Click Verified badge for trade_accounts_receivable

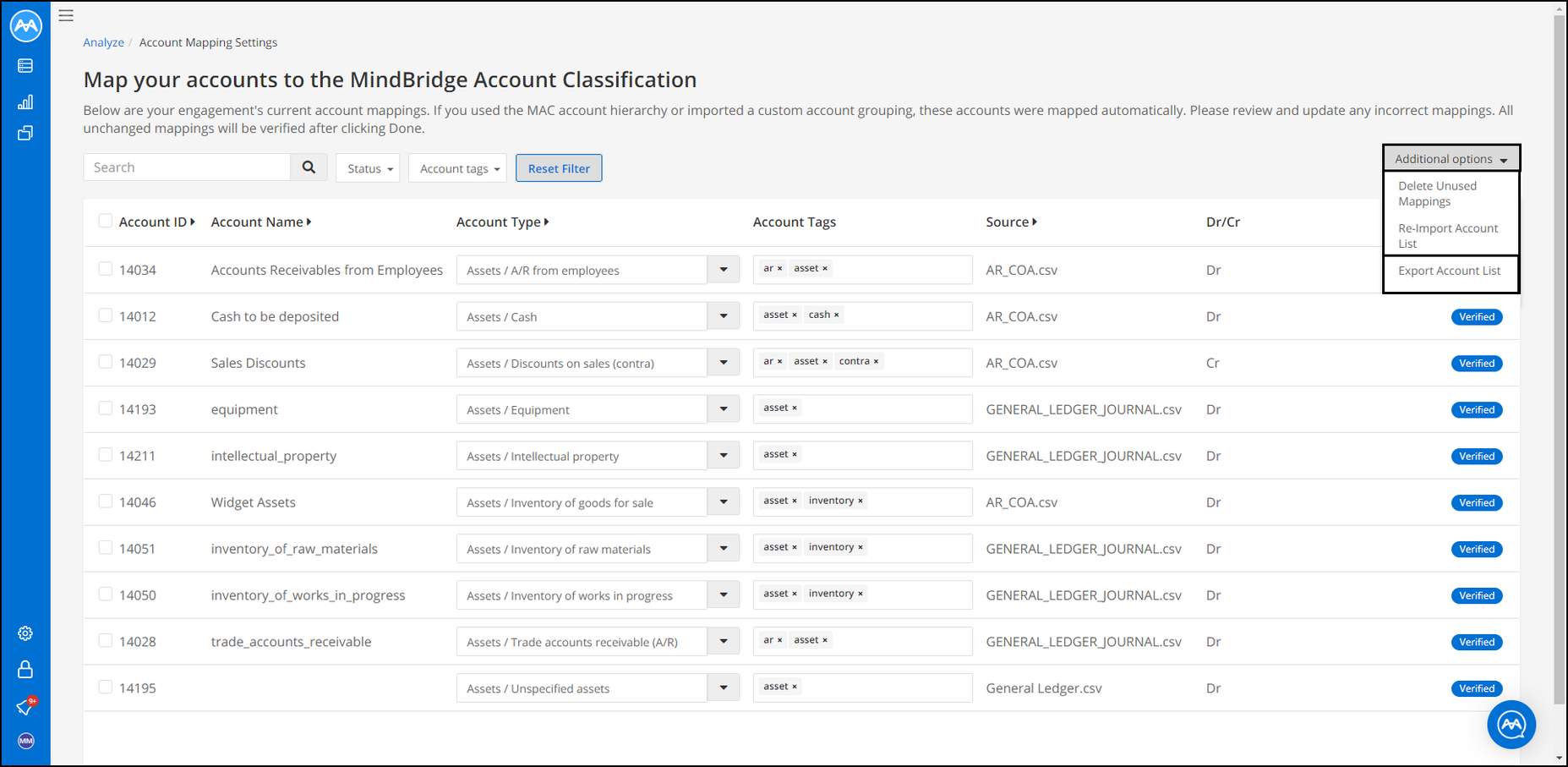pos(1477,643)
